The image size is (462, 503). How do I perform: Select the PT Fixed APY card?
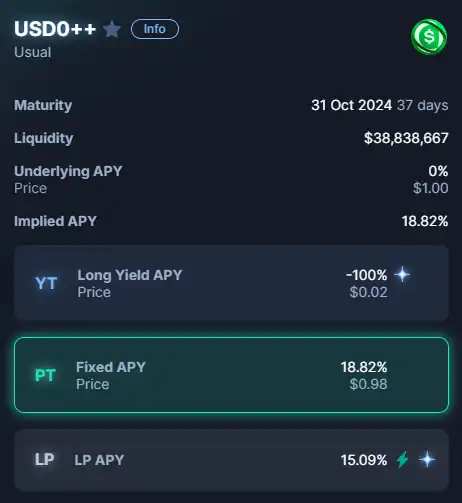click(231, 375)
